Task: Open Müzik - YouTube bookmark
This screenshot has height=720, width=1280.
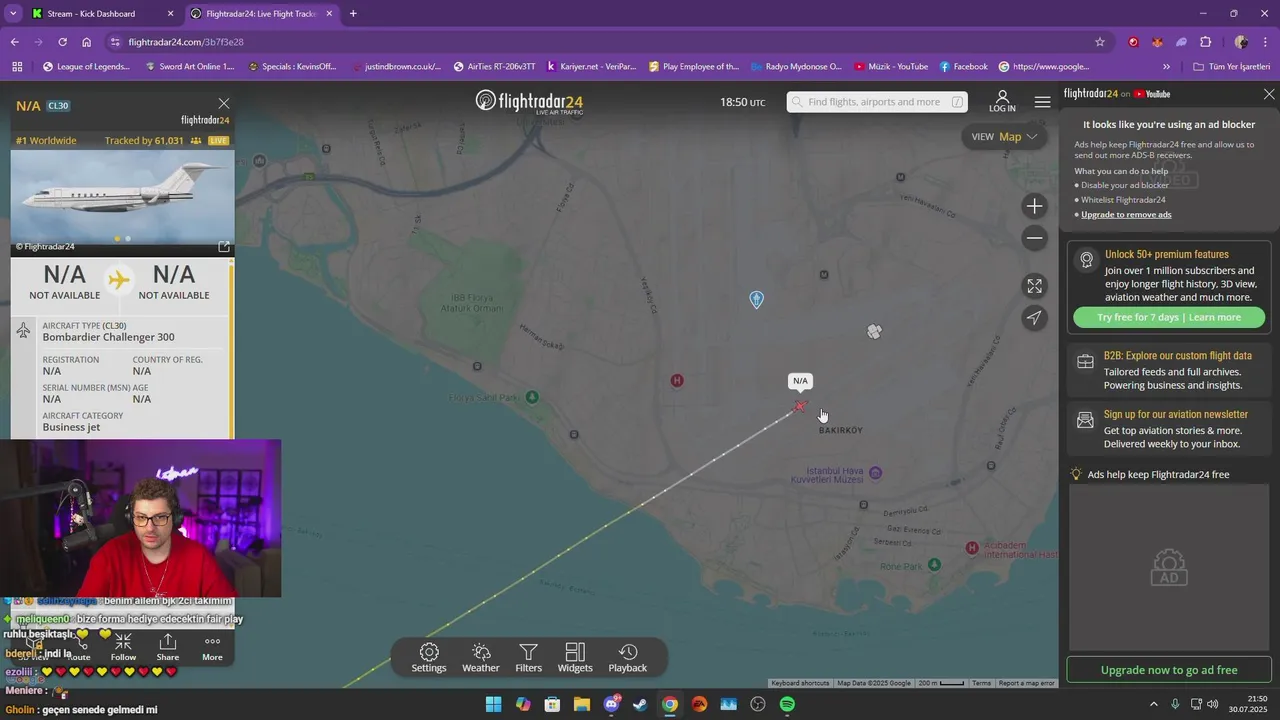Action: point(891,67)
